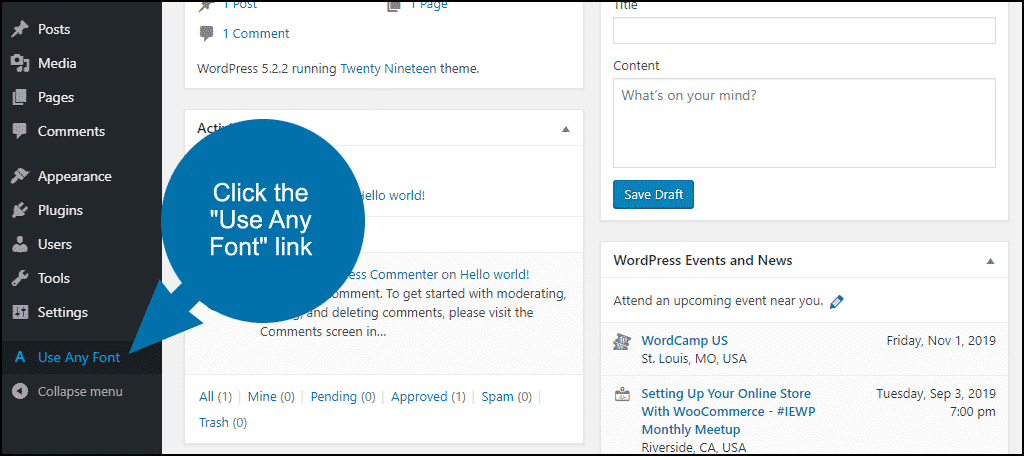1024x456 pixels.
Task: Filter comments by Pending
Action: click(x=333, y=397)
